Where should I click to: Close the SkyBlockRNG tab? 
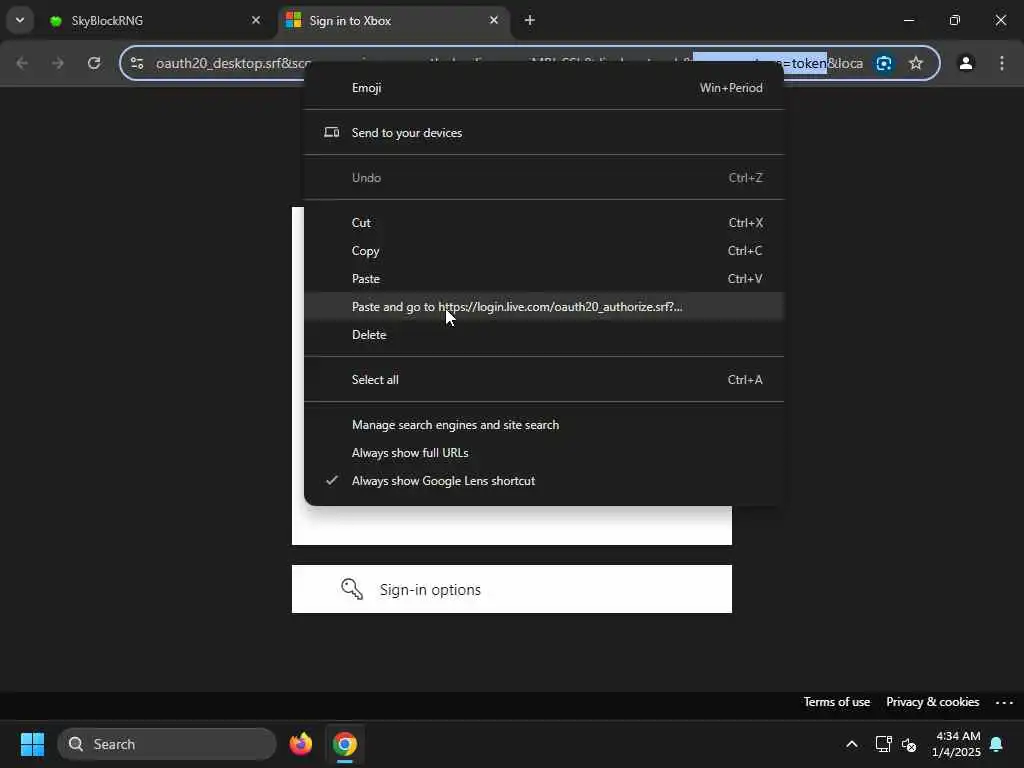[x=256, y=20]
